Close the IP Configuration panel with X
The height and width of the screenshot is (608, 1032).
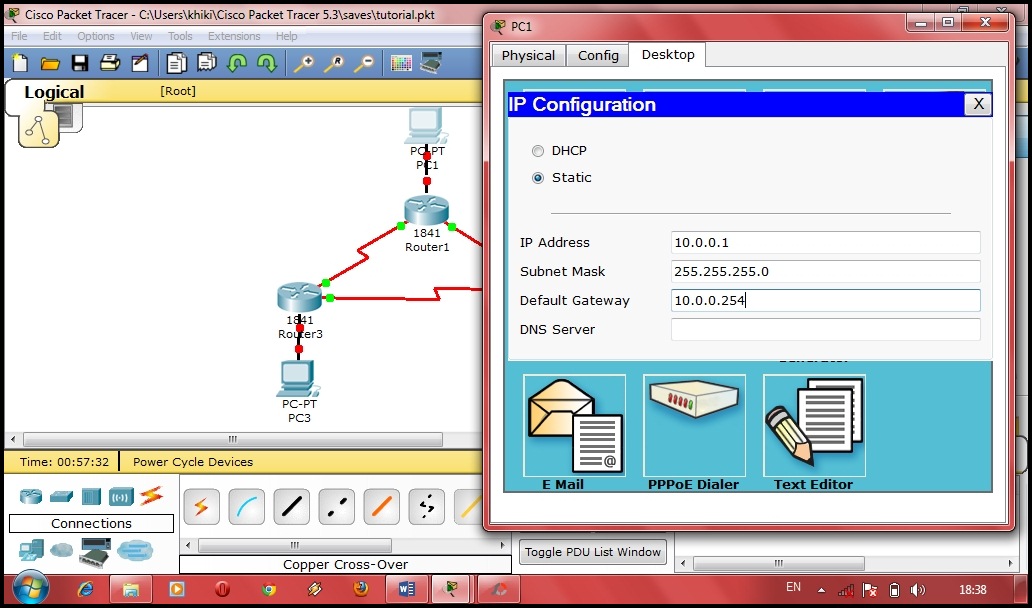click(978, 104)
